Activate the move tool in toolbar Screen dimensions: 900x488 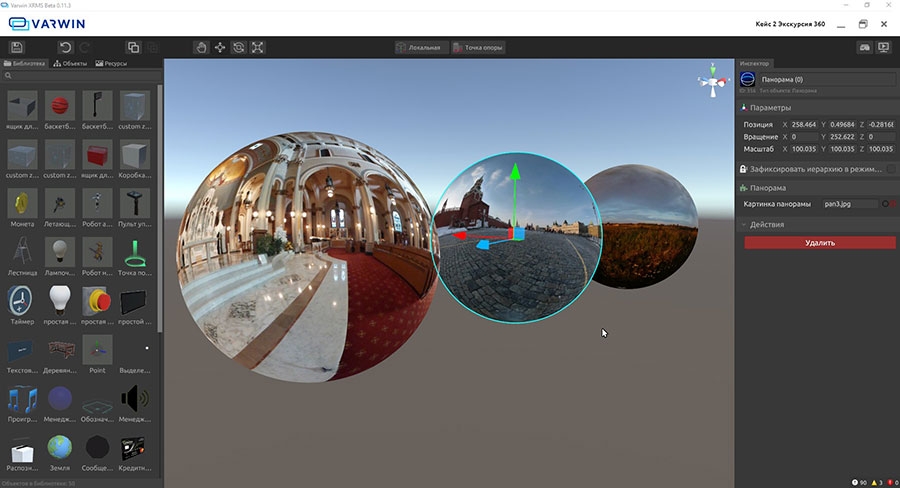[x=219, y=47]
